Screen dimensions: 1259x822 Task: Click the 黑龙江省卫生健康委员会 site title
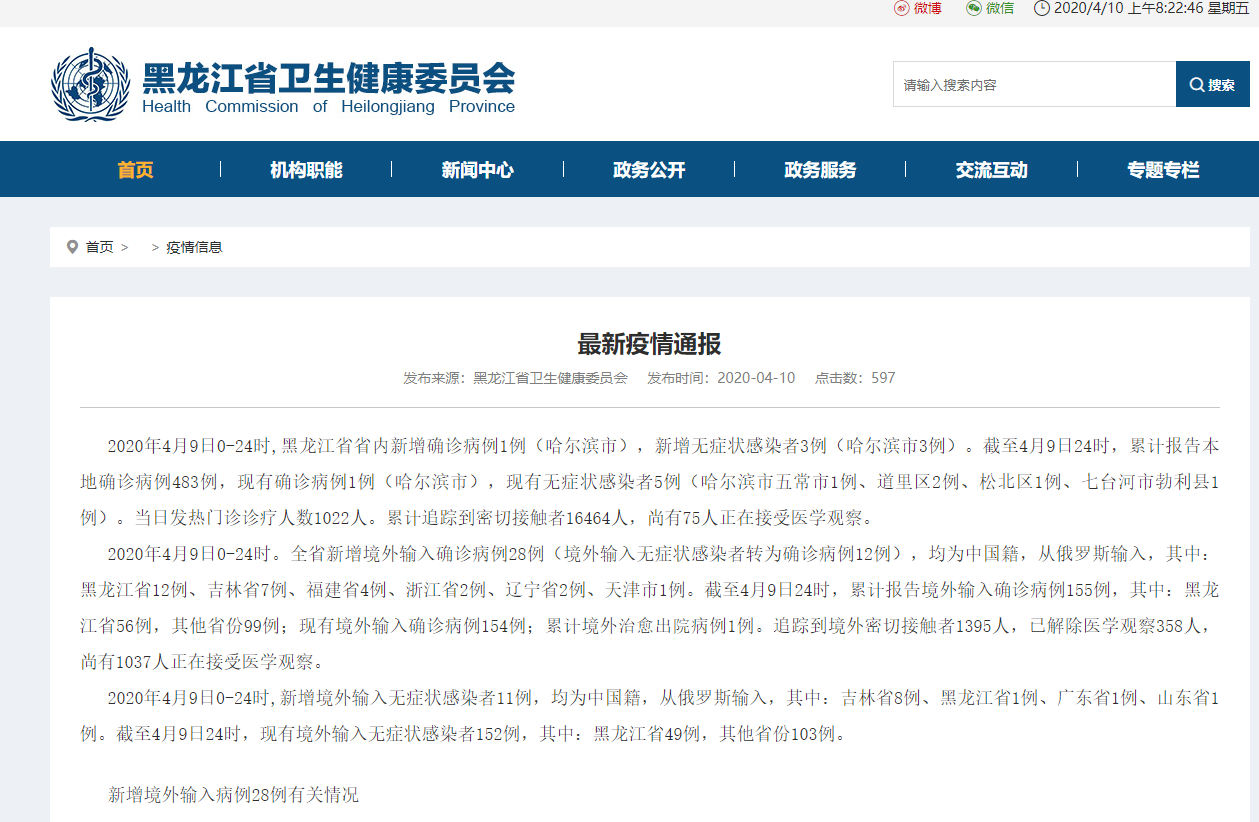point(328,78)
